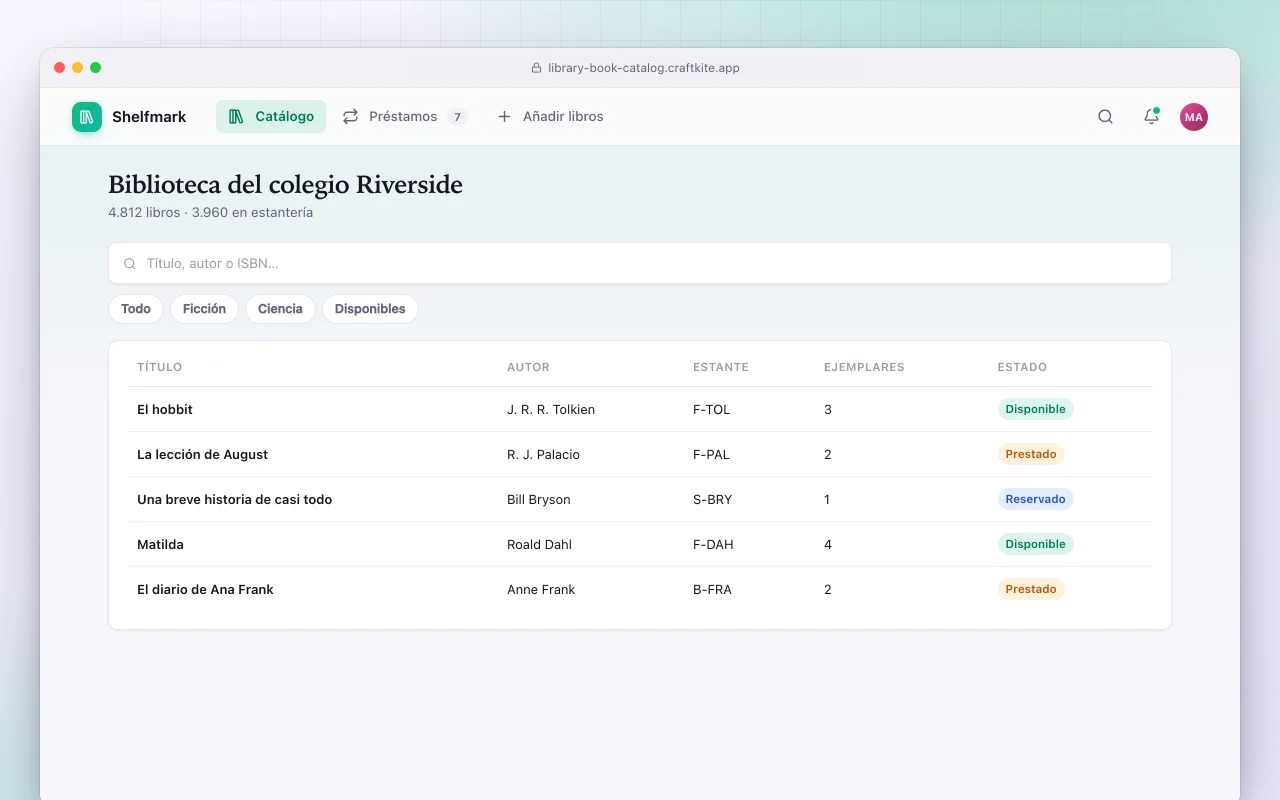Open notifications bell icon
Image resolution: width=1280 pixels, height=800 pixels.
point(1151,117)
